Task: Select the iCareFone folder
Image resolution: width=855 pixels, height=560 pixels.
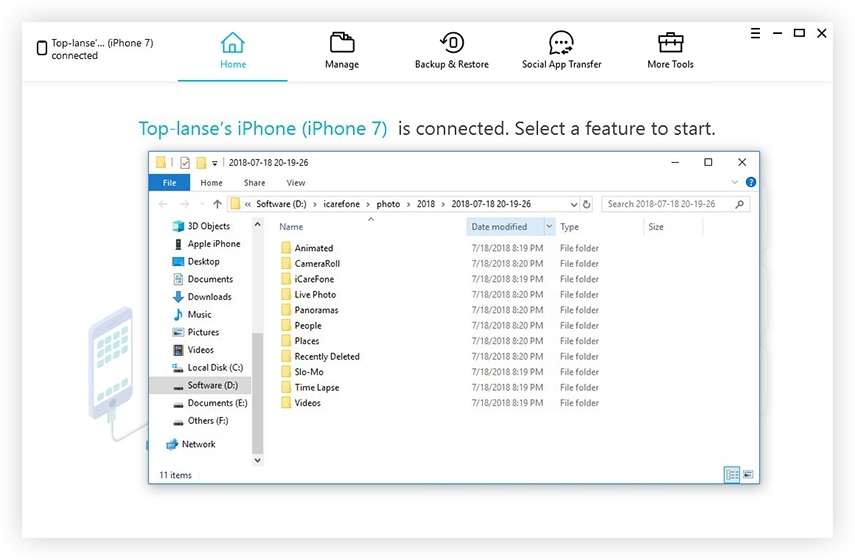Action: pos(308,279)
